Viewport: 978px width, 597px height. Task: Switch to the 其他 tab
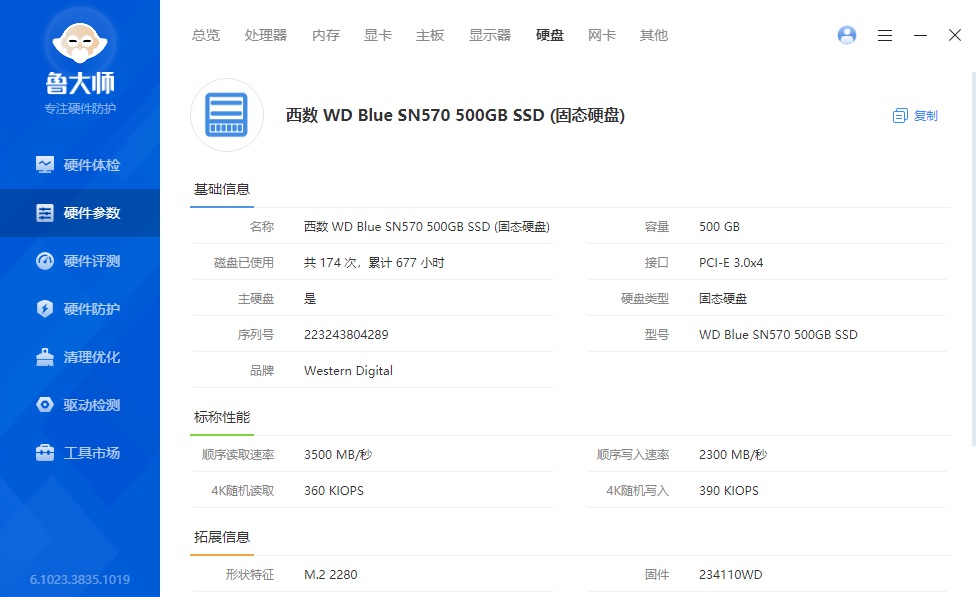click(654, 36)
